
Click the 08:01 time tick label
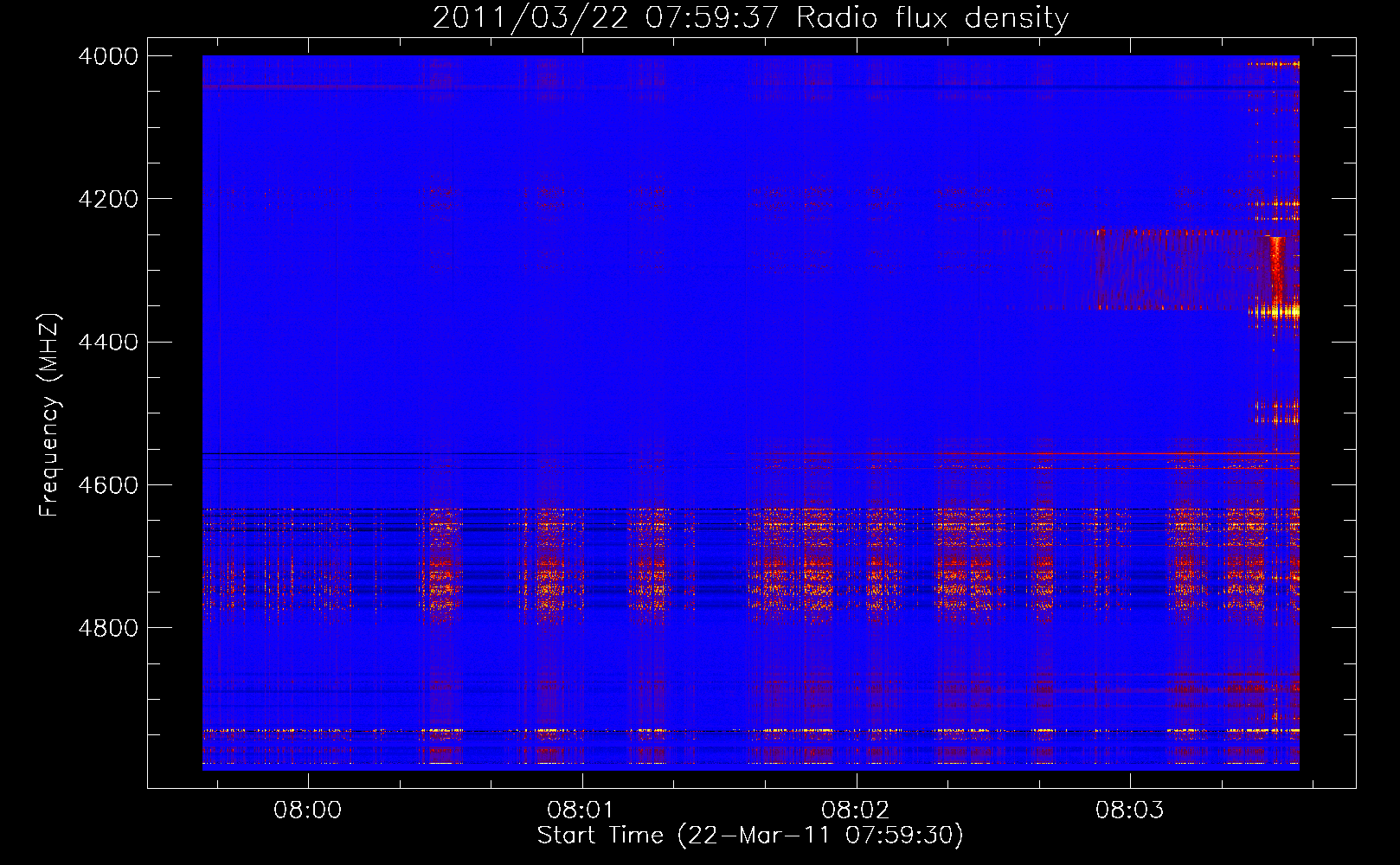[x=581, y=811]
